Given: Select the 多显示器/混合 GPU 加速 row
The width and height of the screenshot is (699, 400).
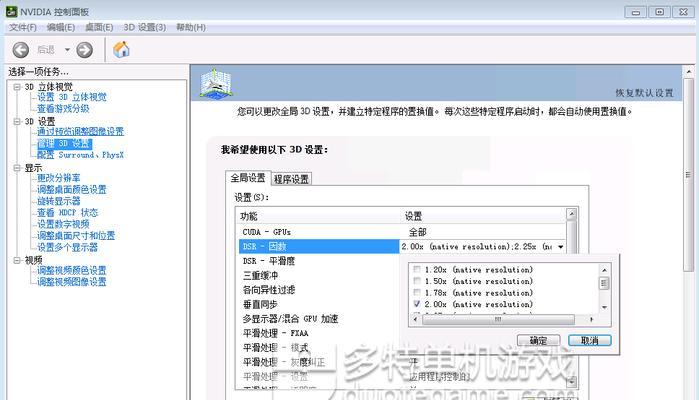Looking at the screenshot, I should [x=319, y=319].
